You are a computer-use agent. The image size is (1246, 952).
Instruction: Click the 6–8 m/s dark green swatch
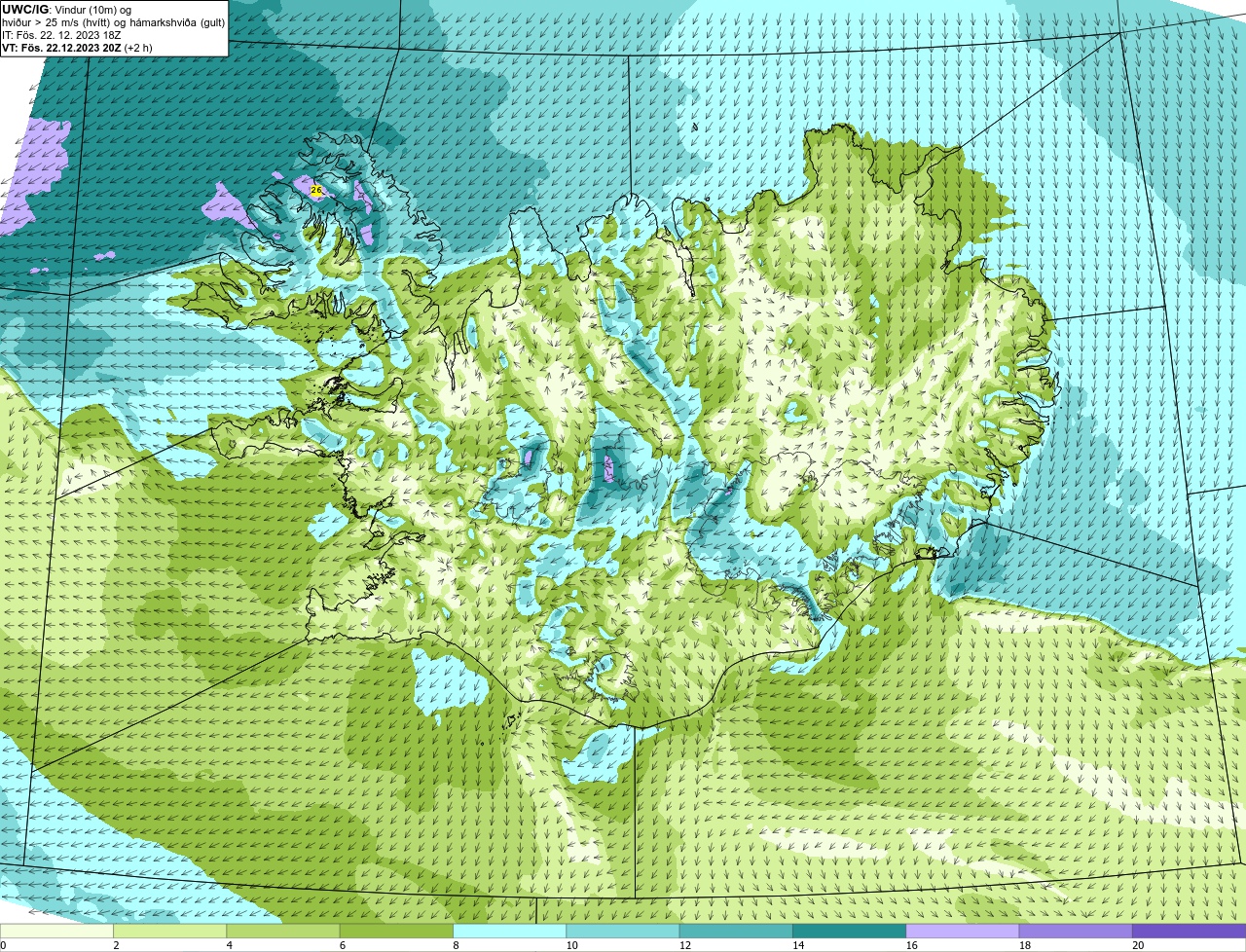coord(396,931)
